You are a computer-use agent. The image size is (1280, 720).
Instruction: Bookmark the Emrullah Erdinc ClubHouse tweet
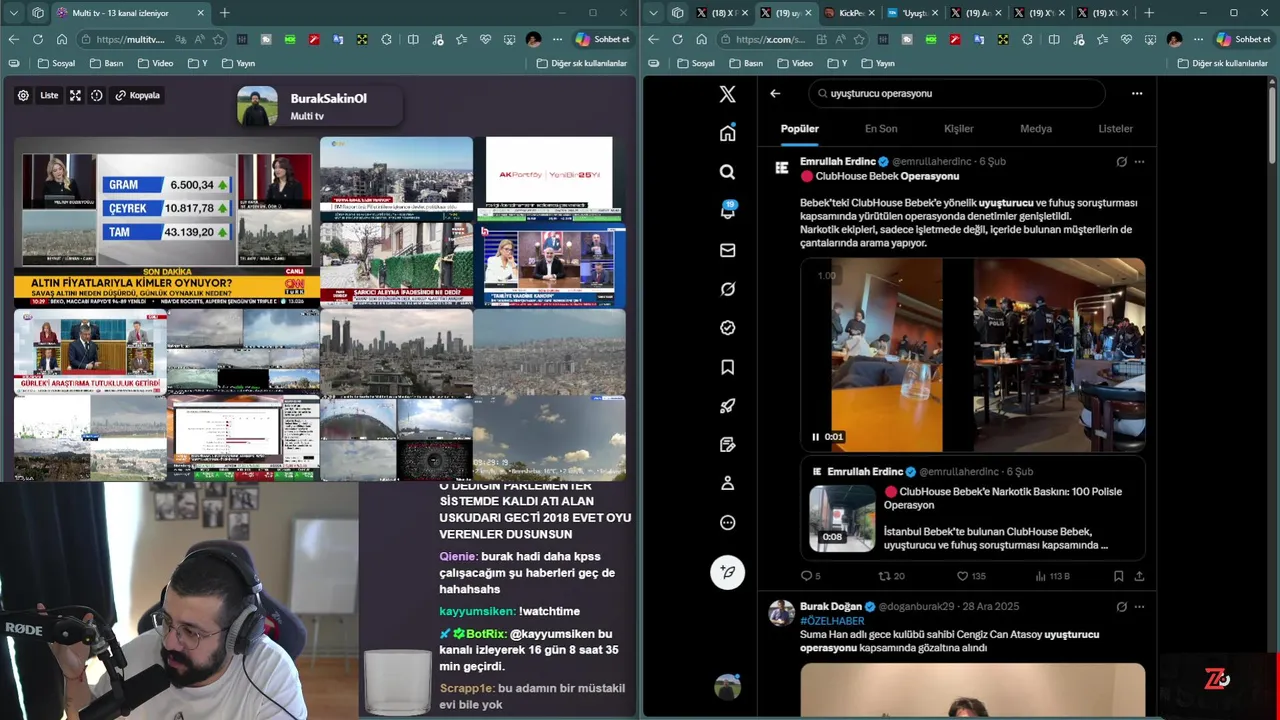coord(1118,576)
